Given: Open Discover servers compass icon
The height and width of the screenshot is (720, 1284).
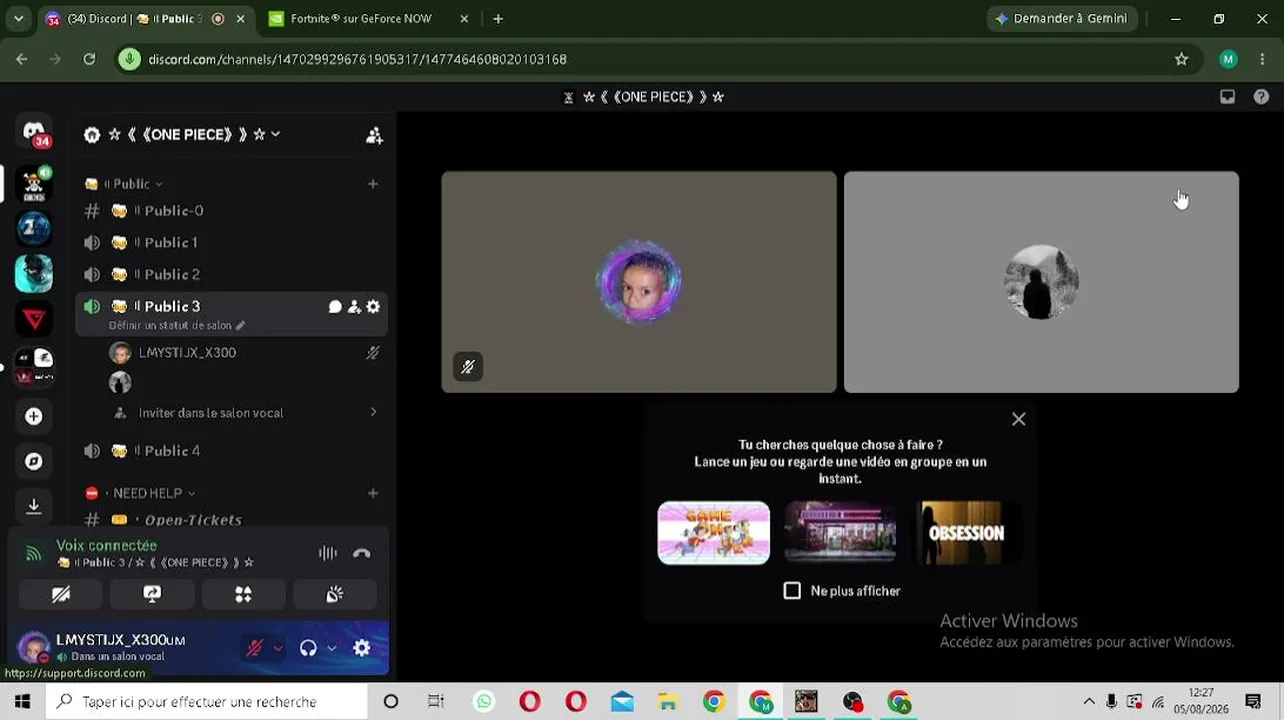Looking at the screenshot, I should (x=34, y=461).
